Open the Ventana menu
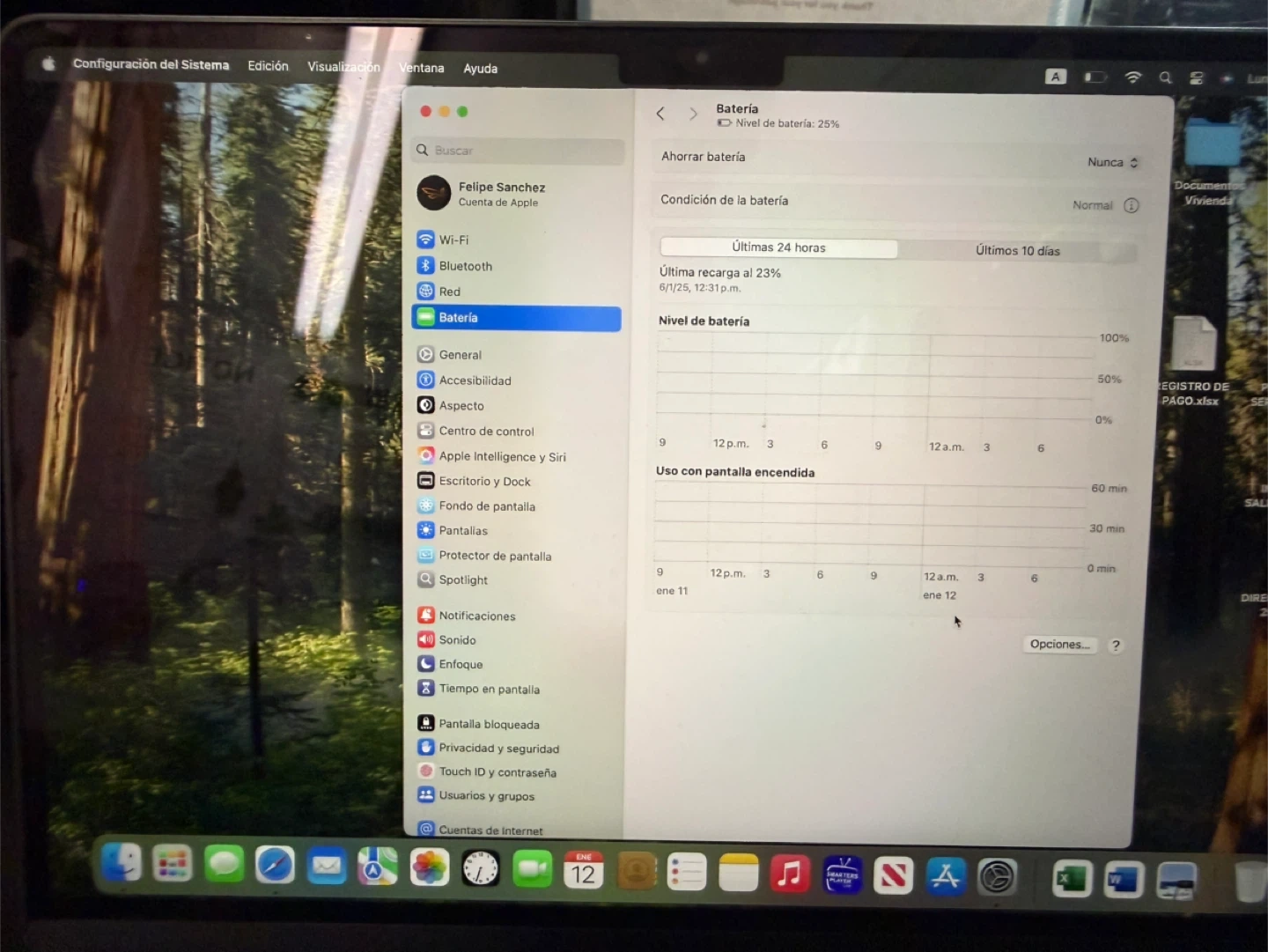 point(421,68)
